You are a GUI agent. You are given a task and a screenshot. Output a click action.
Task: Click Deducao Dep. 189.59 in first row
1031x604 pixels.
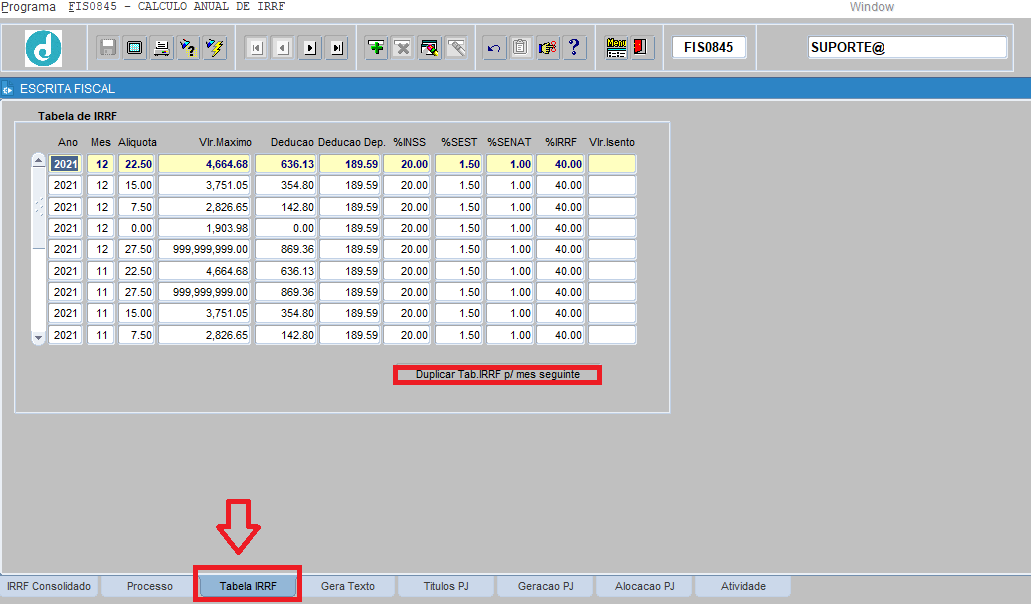350,164
